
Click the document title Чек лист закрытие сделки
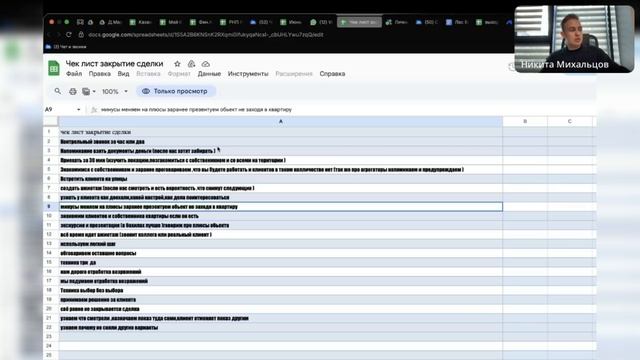coord(114,64)
